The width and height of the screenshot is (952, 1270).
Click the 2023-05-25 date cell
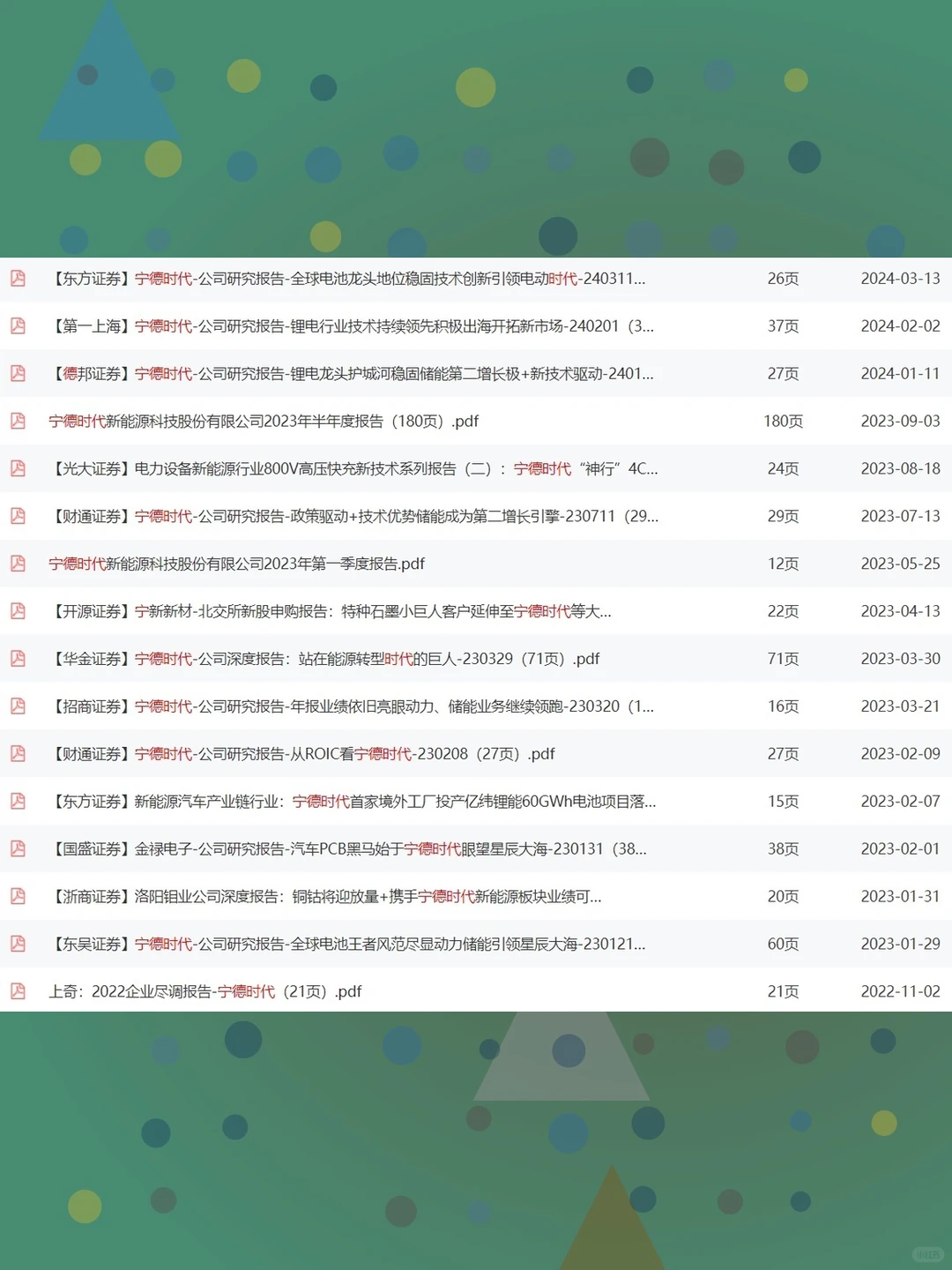point(901,564)
